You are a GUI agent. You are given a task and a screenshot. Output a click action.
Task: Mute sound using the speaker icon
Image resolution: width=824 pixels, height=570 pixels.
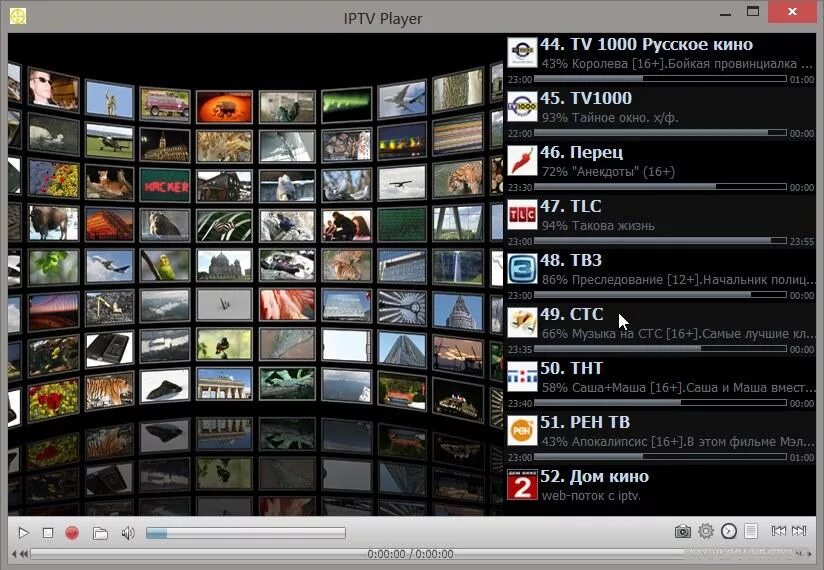point(128,533)
